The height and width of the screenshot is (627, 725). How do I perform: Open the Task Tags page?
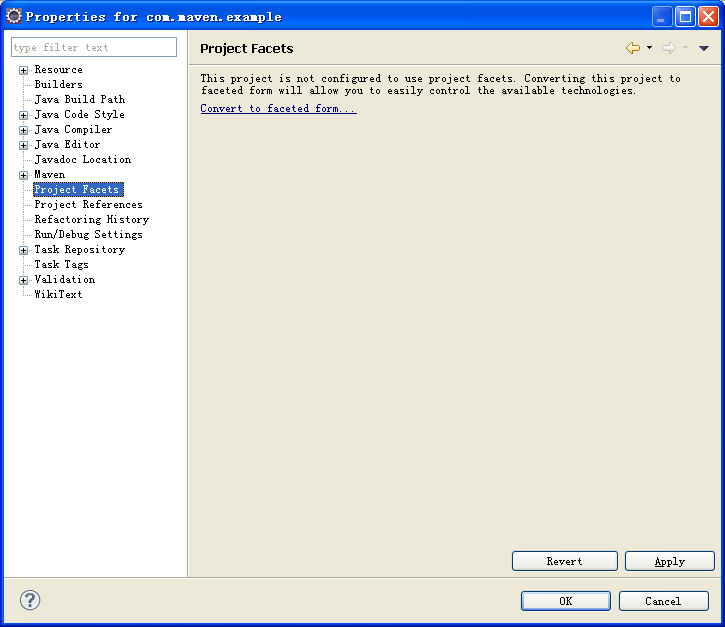61,264
